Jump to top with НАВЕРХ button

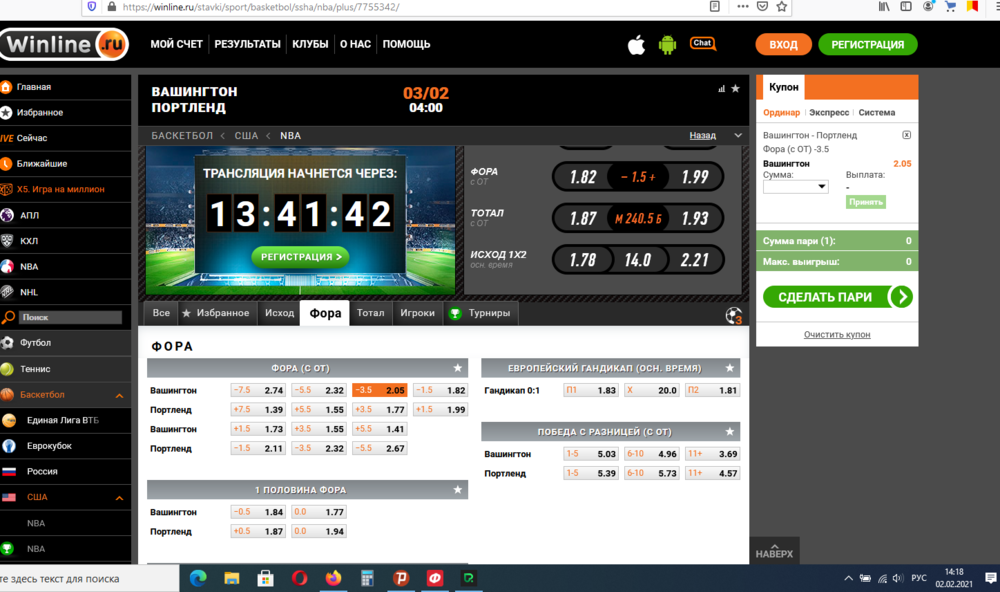coord(774,551)
